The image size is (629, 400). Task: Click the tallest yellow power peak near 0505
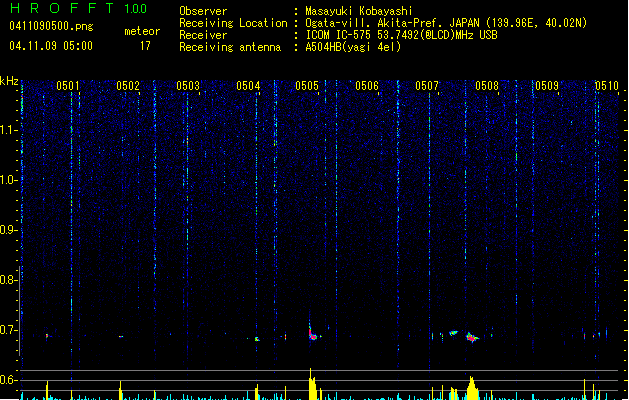coord(312,384)
